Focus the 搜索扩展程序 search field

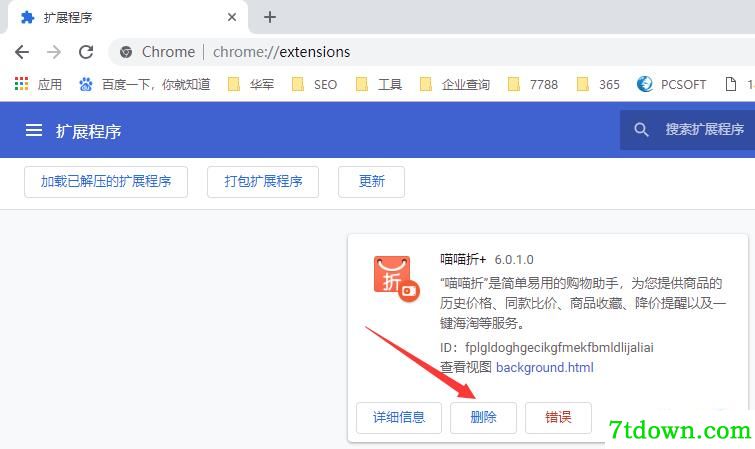[x=688, y=130]
